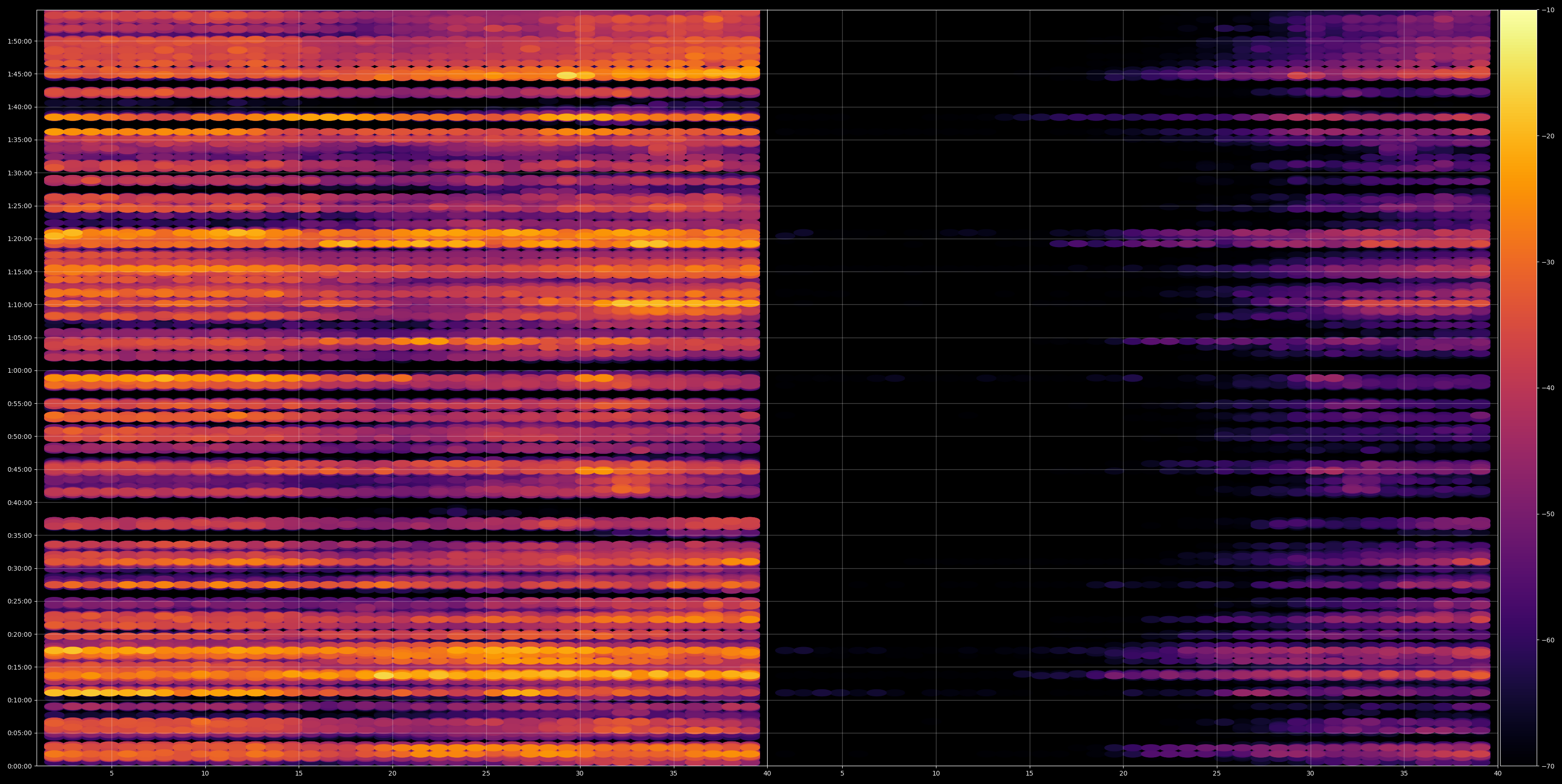The height and width of the screenshot is (784, 1562).
Task: Click the 1:10:00 time label
Action: (x=19, y=304)
